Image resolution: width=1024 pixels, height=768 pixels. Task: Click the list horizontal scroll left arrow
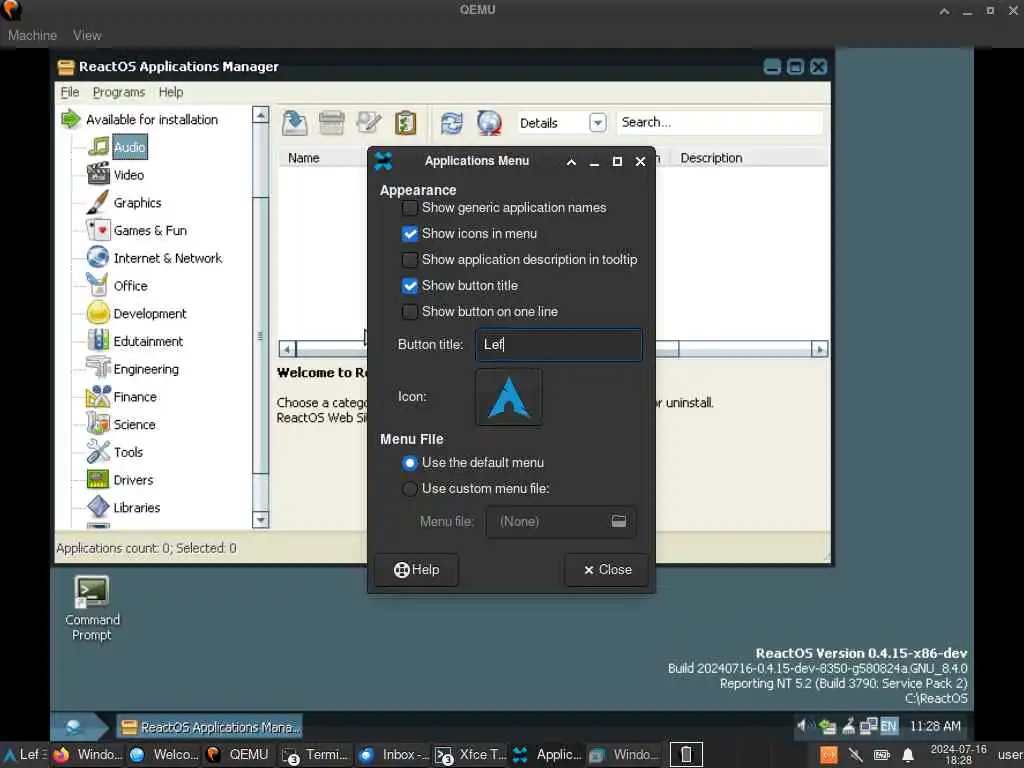pos(287,349)
